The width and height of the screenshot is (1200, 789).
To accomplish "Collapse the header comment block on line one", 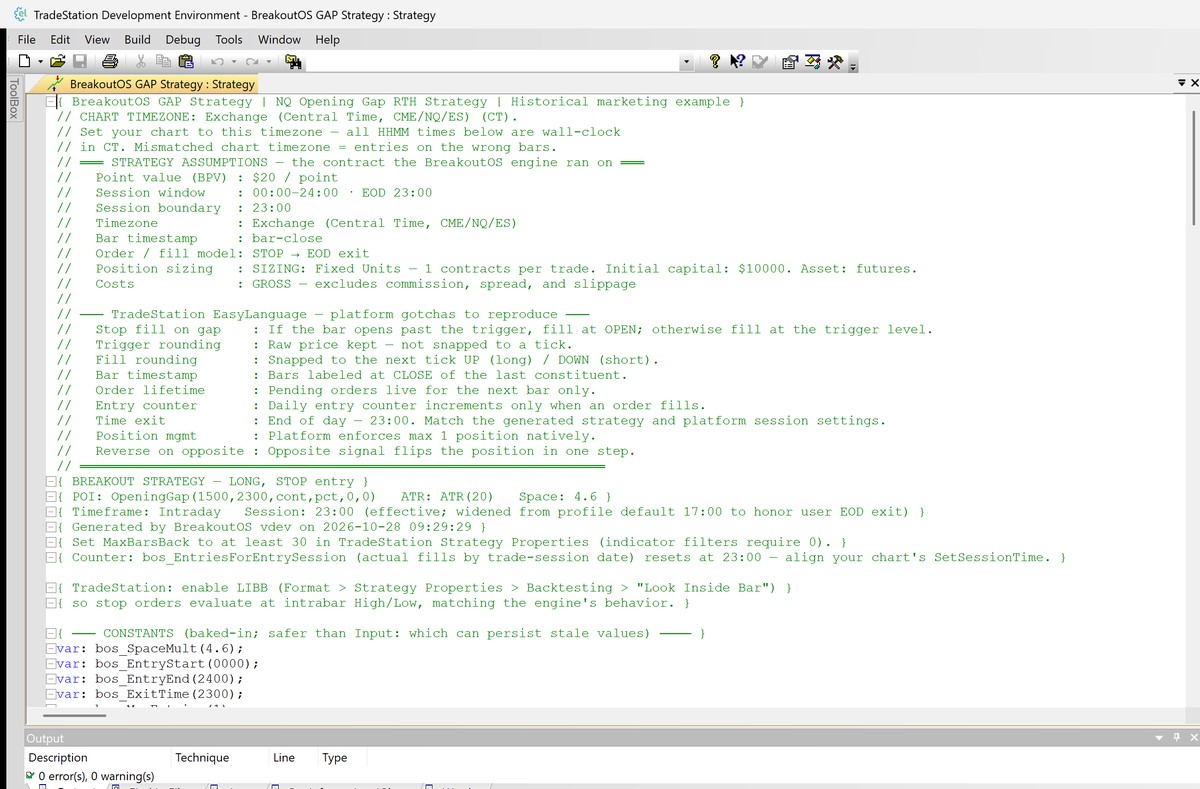I will point(51,102).
